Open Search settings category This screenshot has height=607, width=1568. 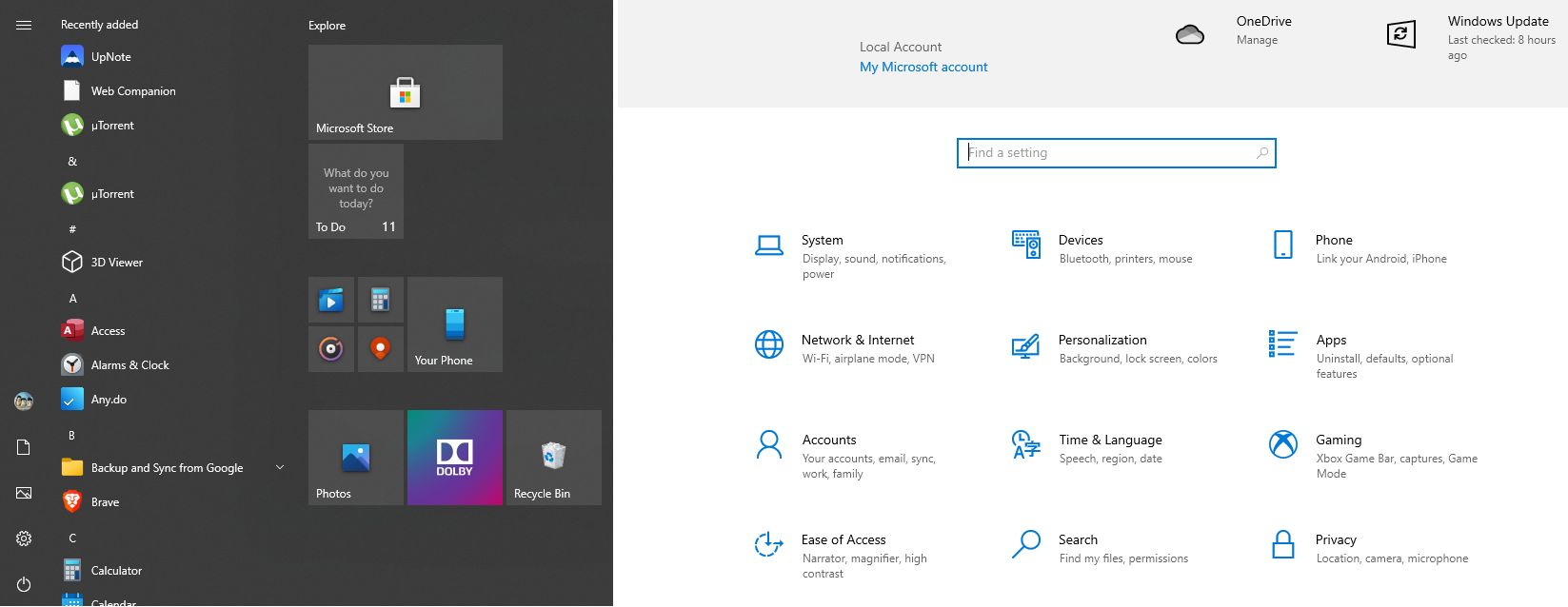click(x=1101, y=548)
